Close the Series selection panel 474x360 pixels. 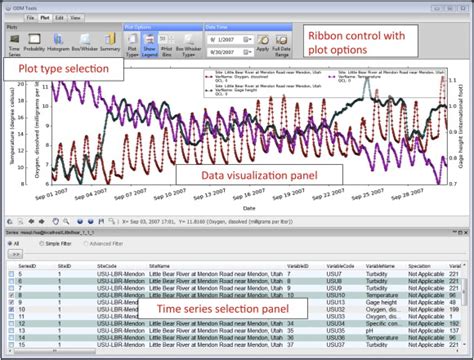click(467, 233)
